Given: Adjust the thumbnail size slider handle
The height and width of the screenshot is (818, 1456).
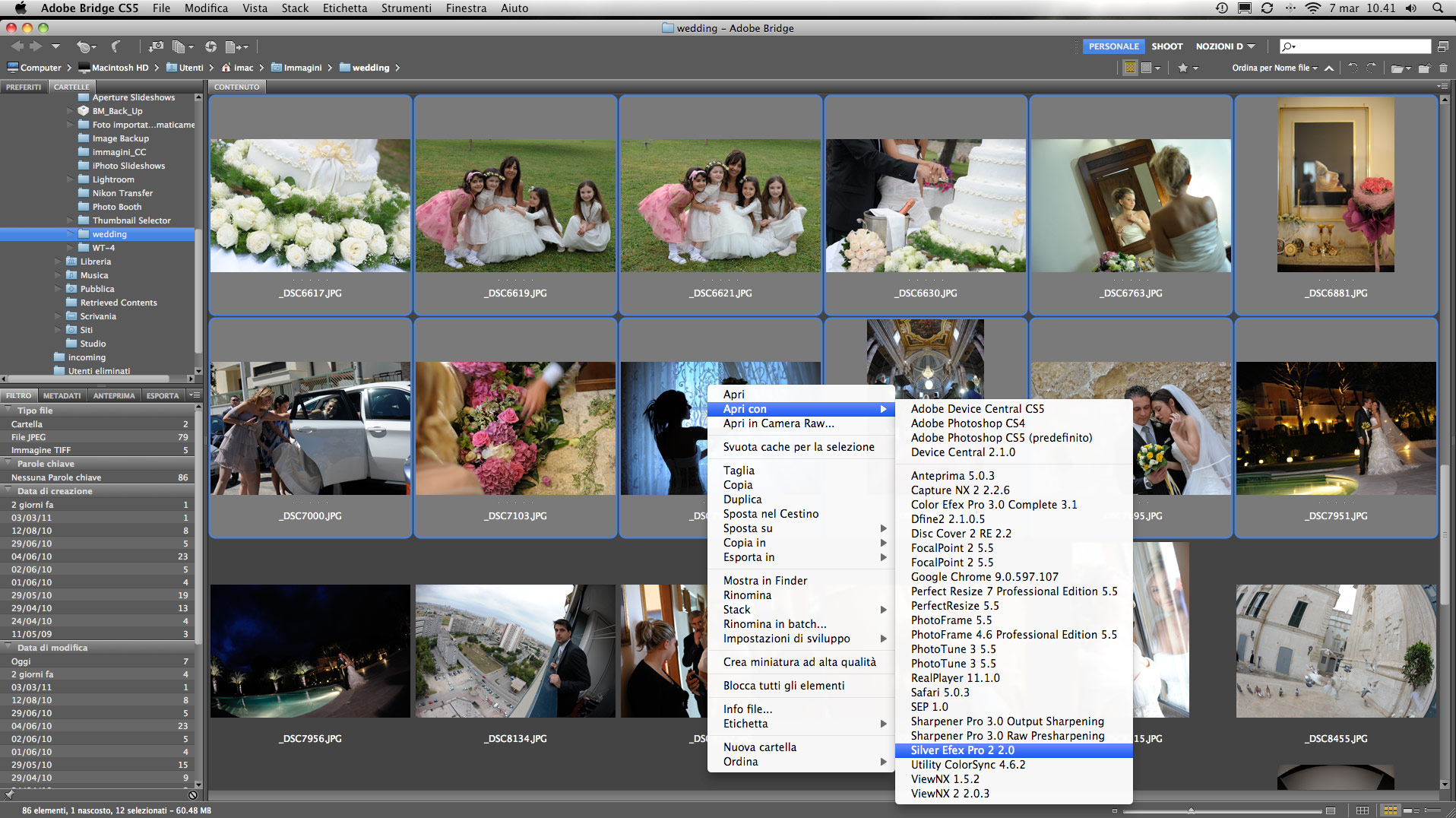Looking at the screenshot, I should point(1191,810).
